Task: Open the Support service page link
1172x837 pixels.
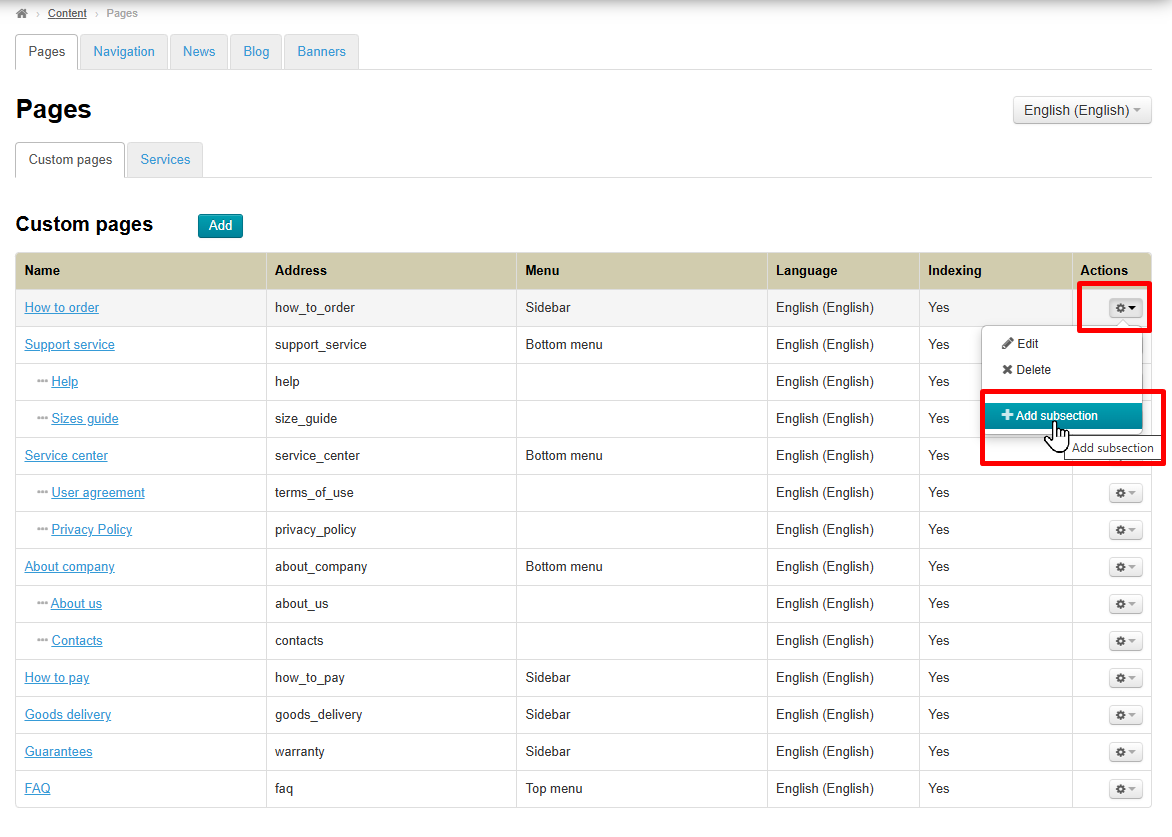Action: pyautogui.click(x=70, y=345)
